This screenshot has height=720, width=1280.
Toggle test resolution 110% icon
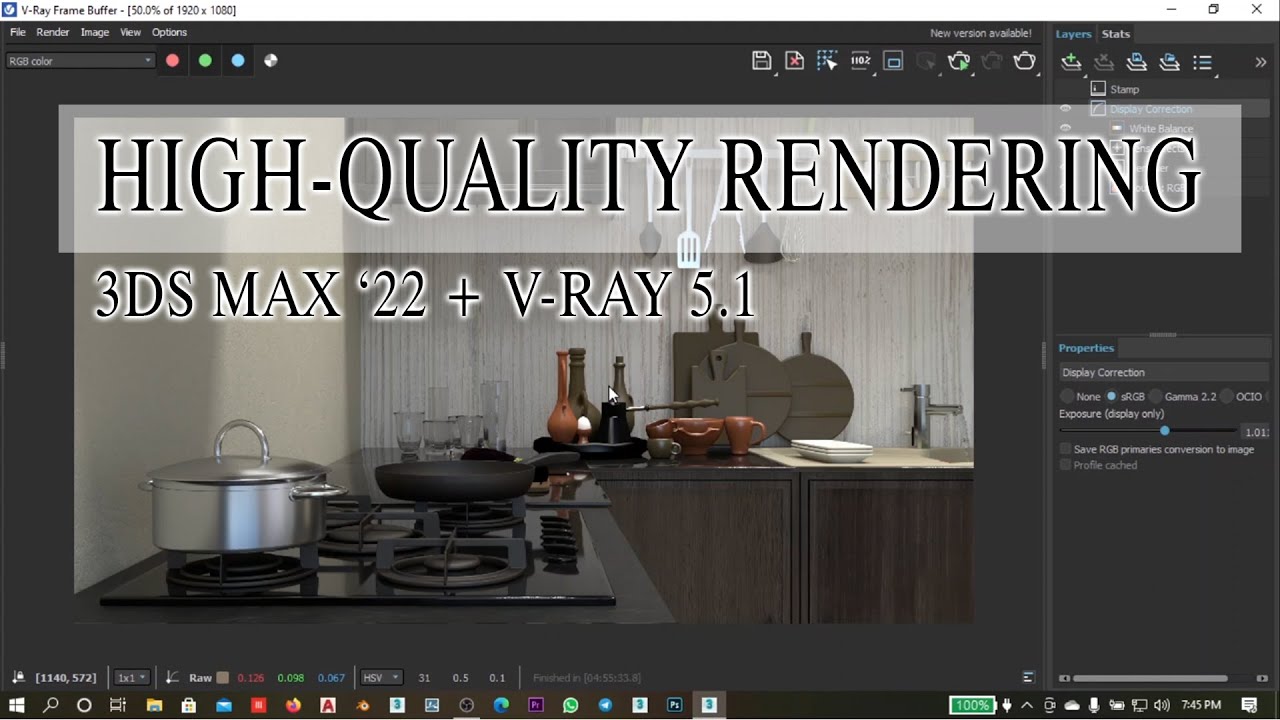861,61
